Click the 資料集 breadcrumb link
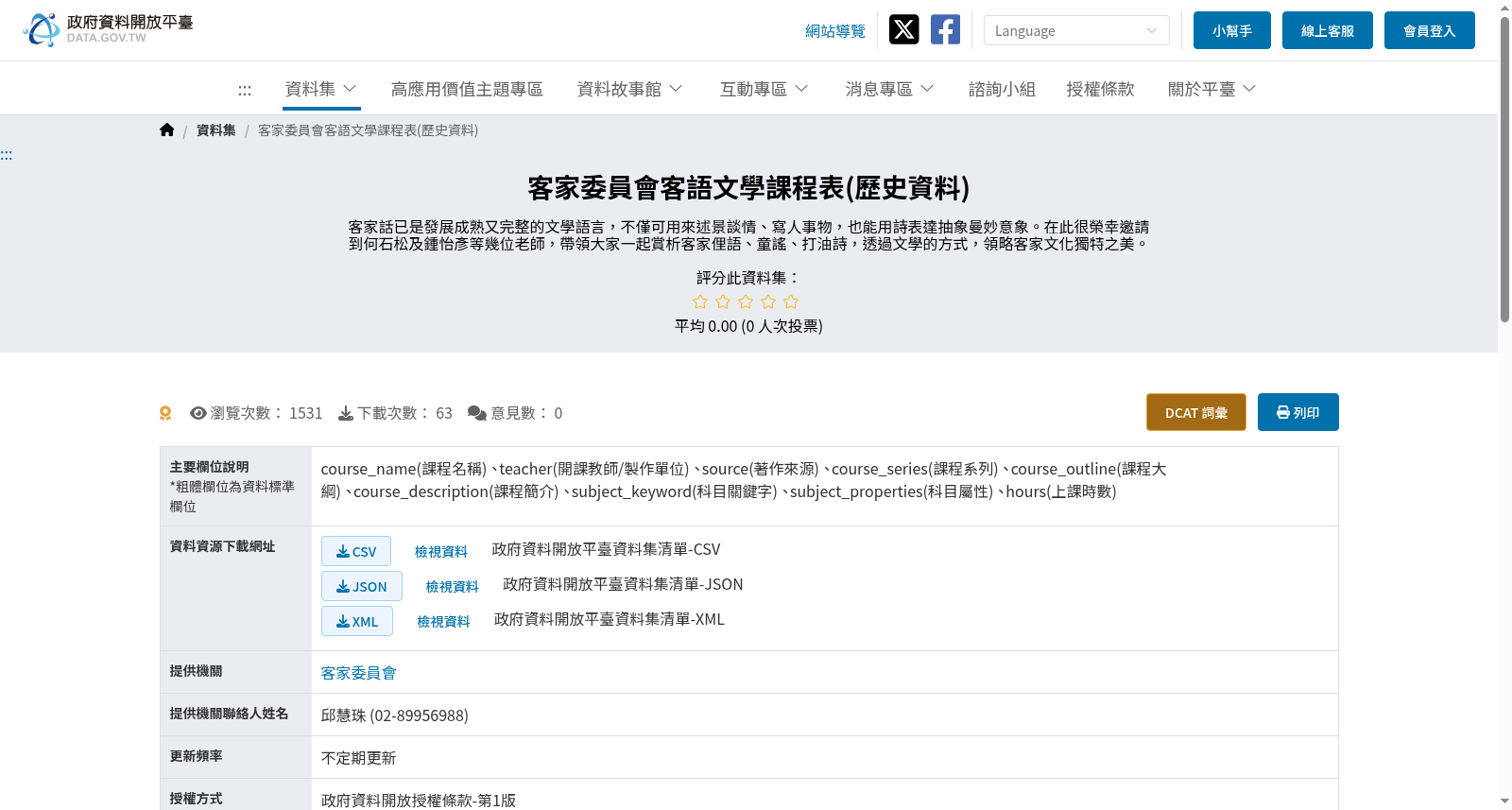Image resolution: width=1512 pixels, height=810 pixels. tap(216, 130)
